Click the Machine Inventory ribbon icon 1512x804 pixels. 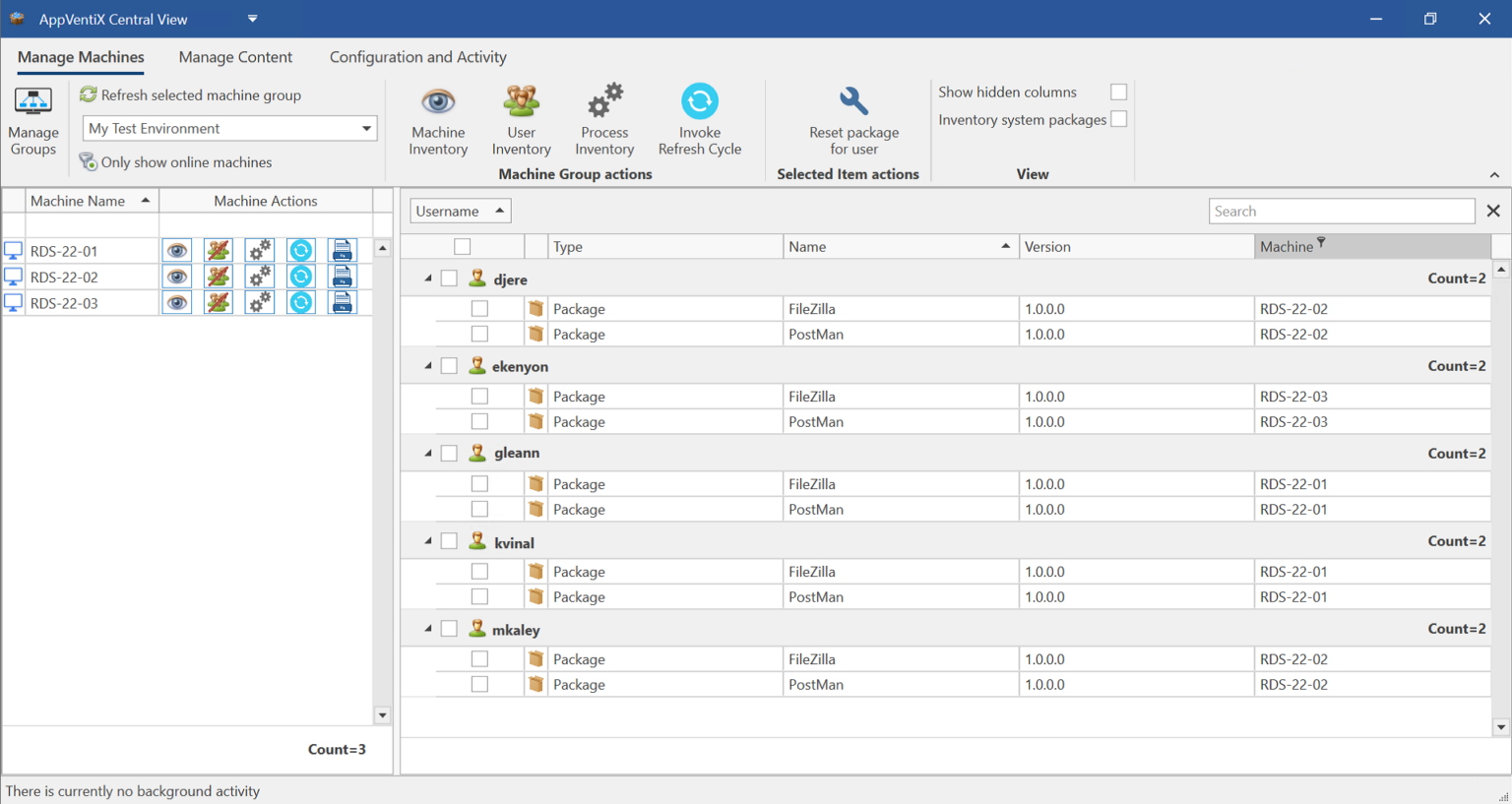(x=438, y=102)
